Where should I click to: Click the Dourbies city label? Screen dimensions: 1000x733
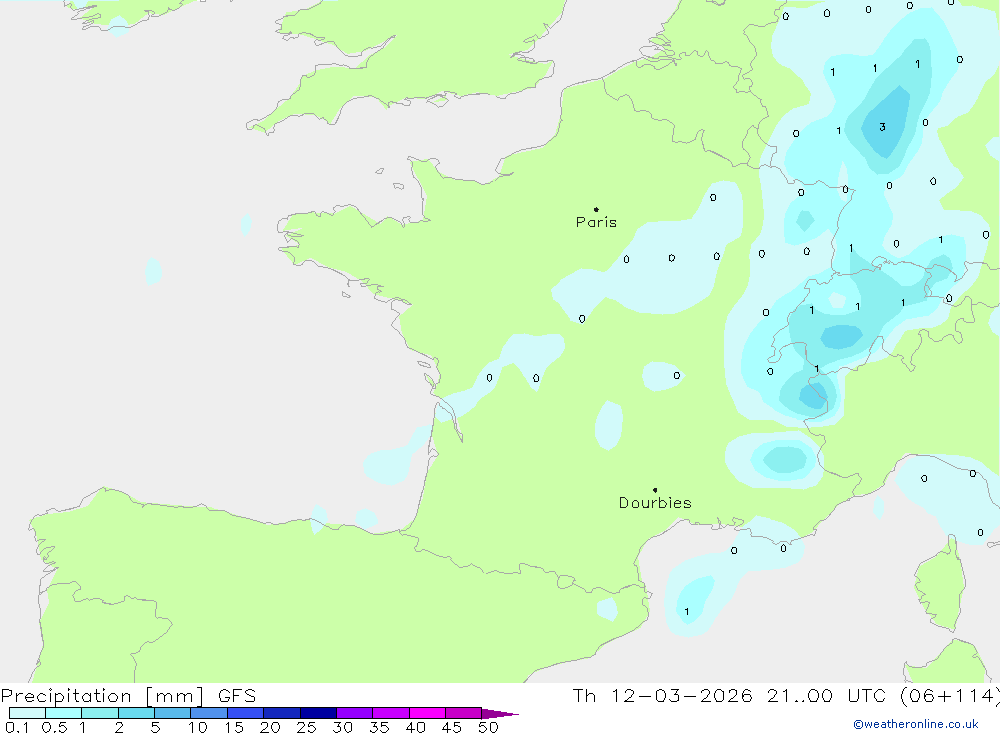click(x=655, y=503)
